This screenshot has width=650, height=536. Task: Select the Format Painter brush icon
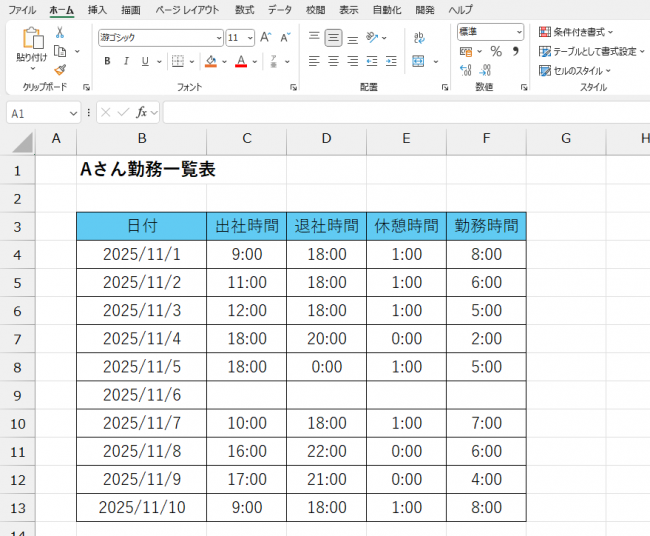tap(60, 70)
